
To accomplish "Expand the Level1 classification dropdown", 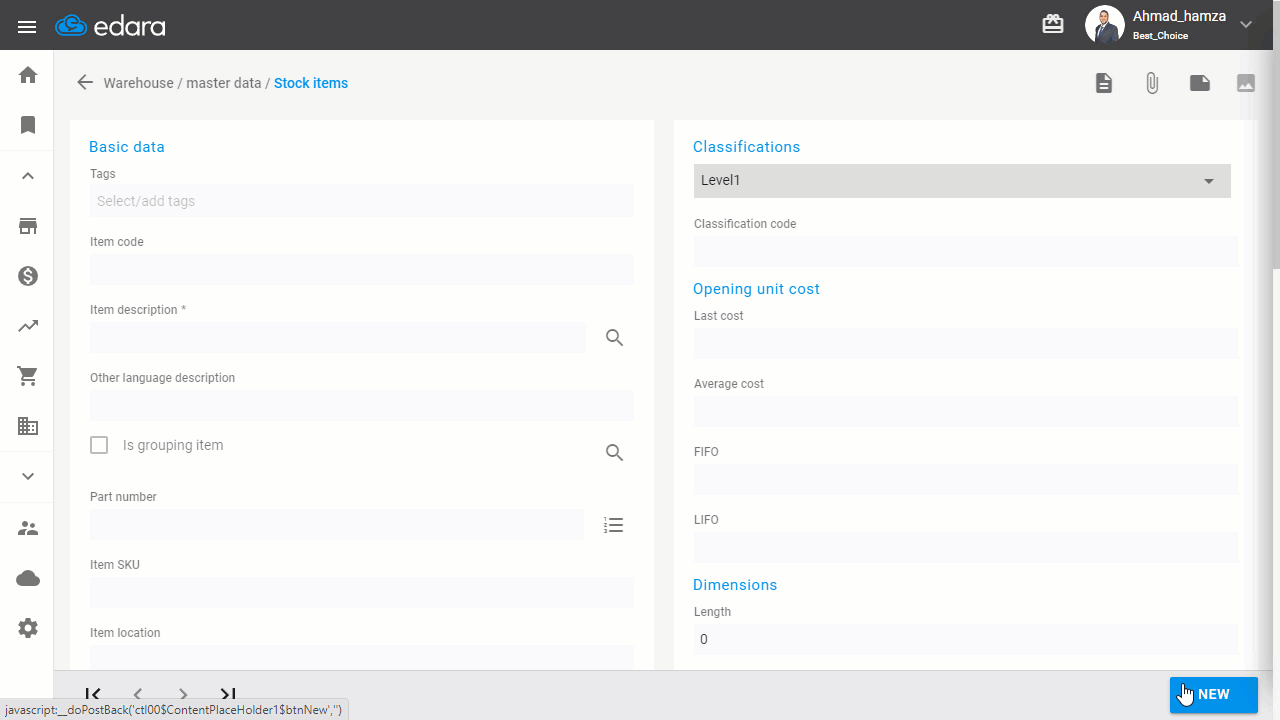I will click(x=962, y=181).
